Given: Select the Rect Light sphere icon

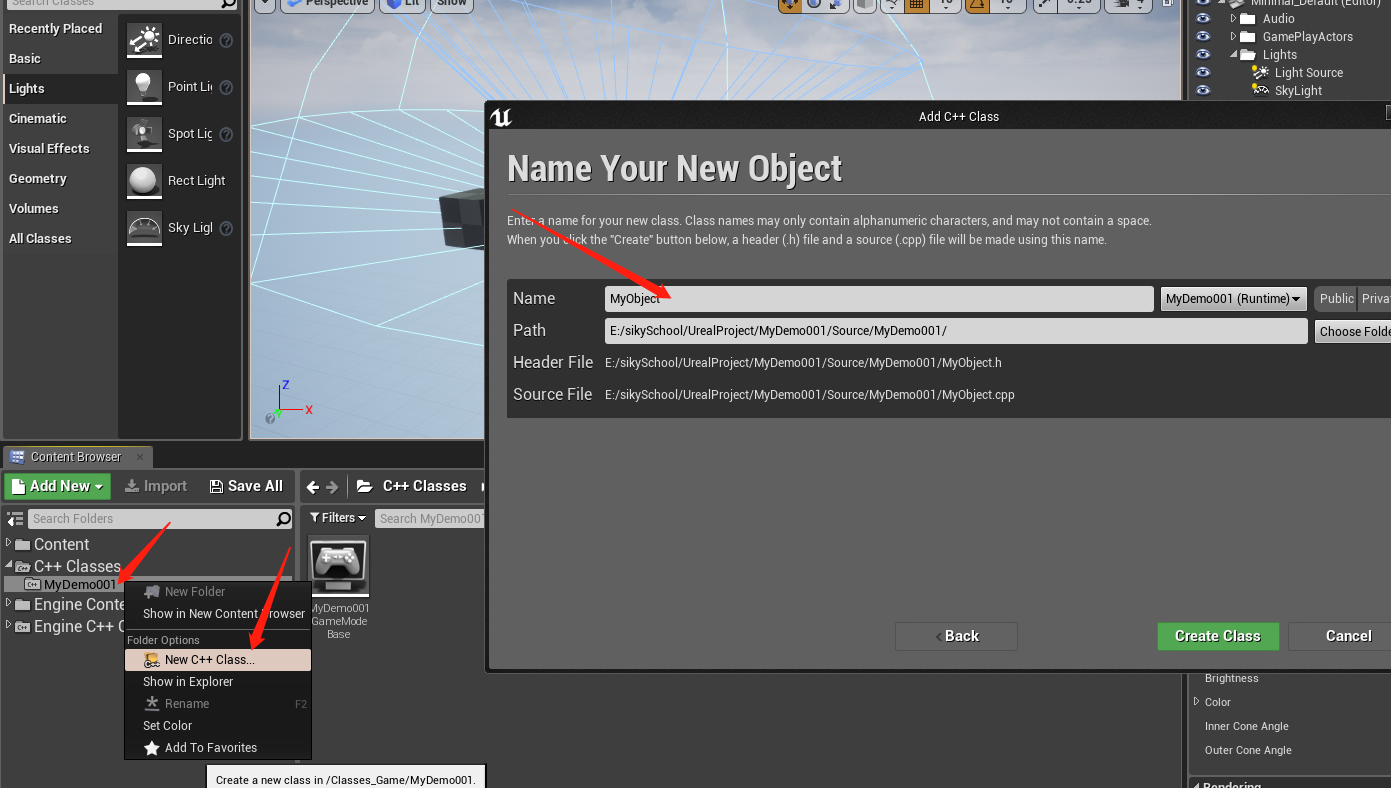Looking at the screenshot, I should pyautogui.click(x=145, y=181).
